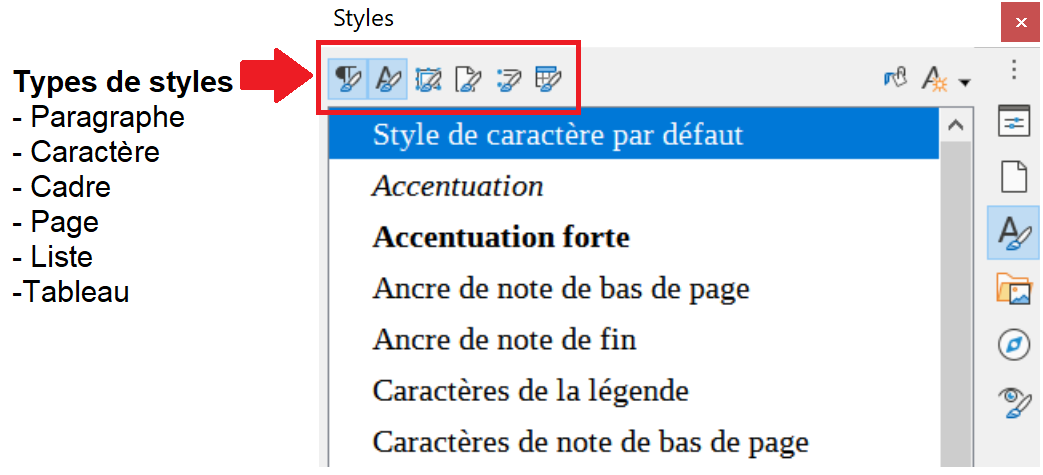Switch to Table Styles
This screenshot has width=1043, height=475.
pos(548,79)
